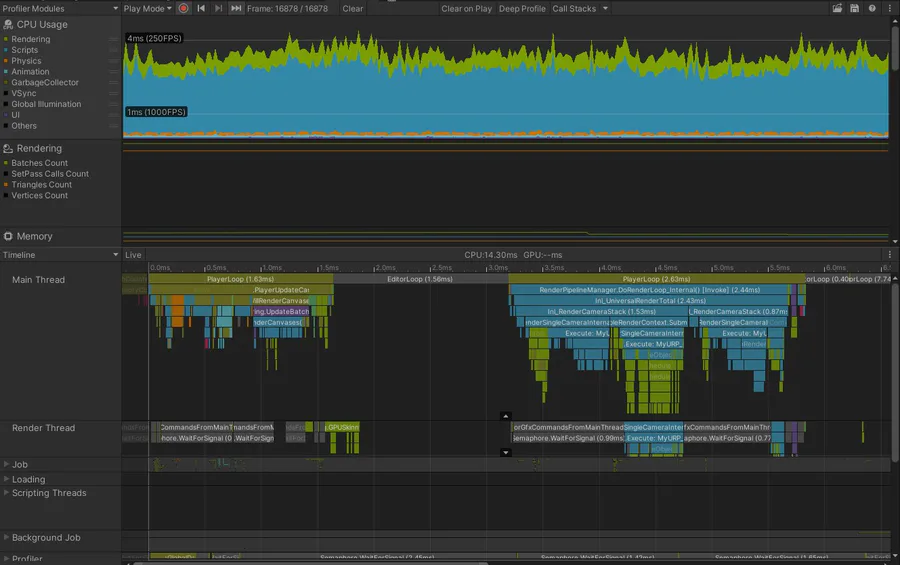
Task: Toggle Physics category color box
Action: point(6,61)
